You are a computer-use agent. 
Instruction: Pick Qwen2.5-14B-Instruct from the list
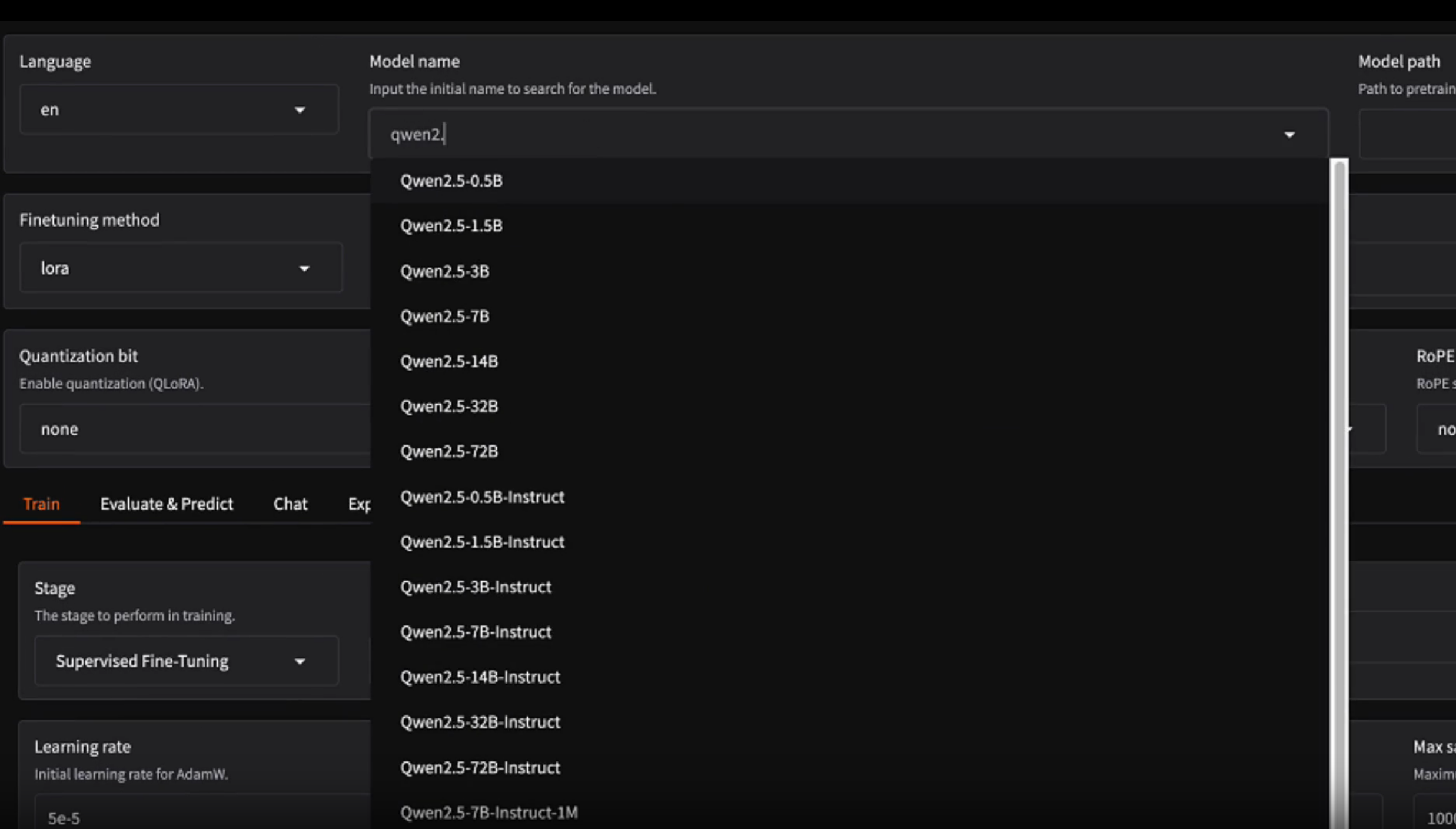pos(849,677)
